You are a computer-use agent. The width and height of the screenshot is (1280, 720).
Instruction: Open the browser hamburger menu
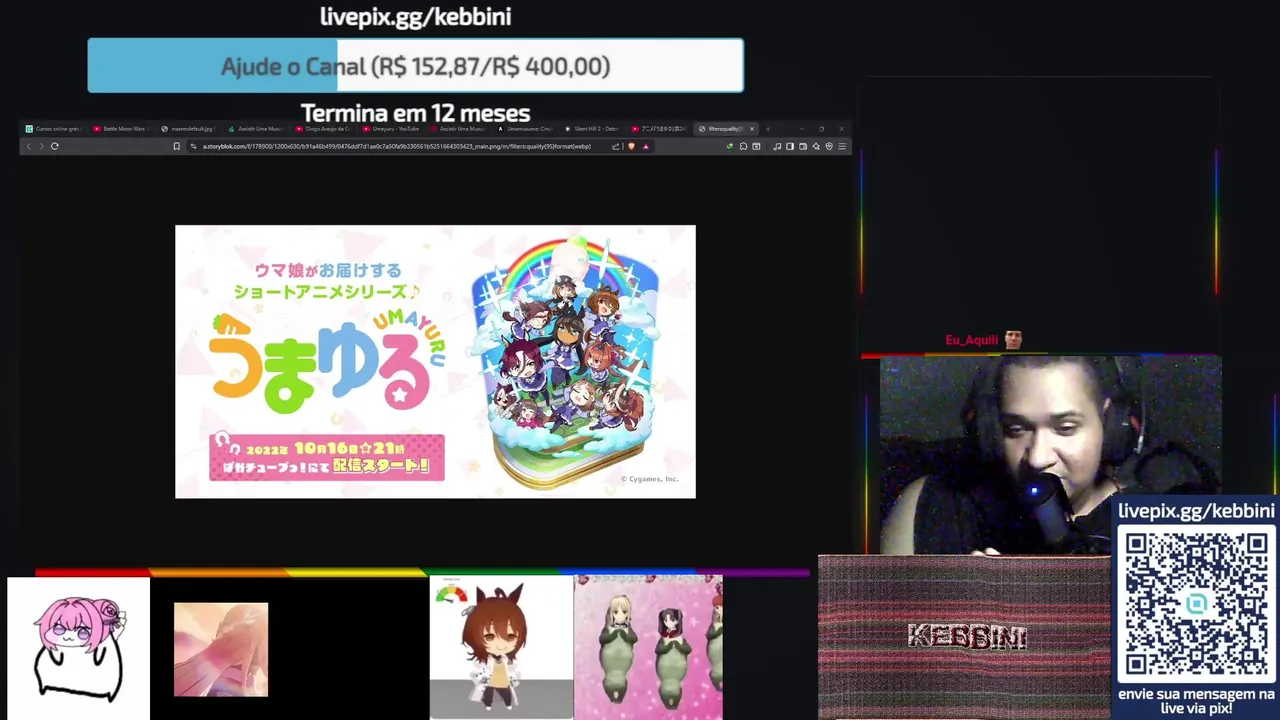click(842, 146)
